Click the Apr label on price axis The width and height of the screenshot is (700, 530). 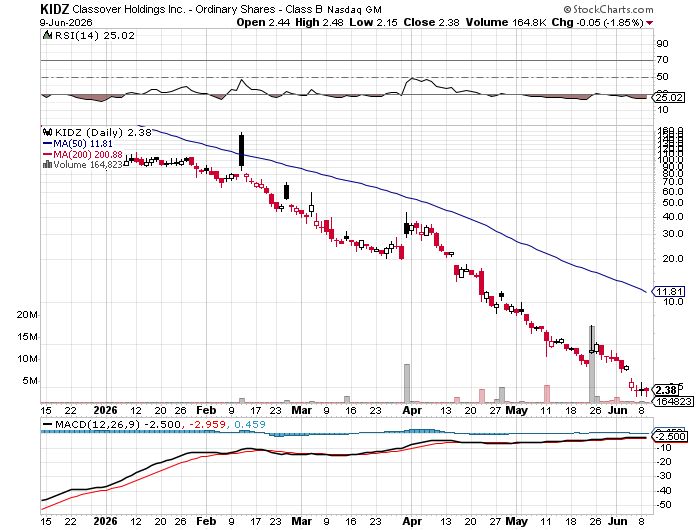(412, 410)
